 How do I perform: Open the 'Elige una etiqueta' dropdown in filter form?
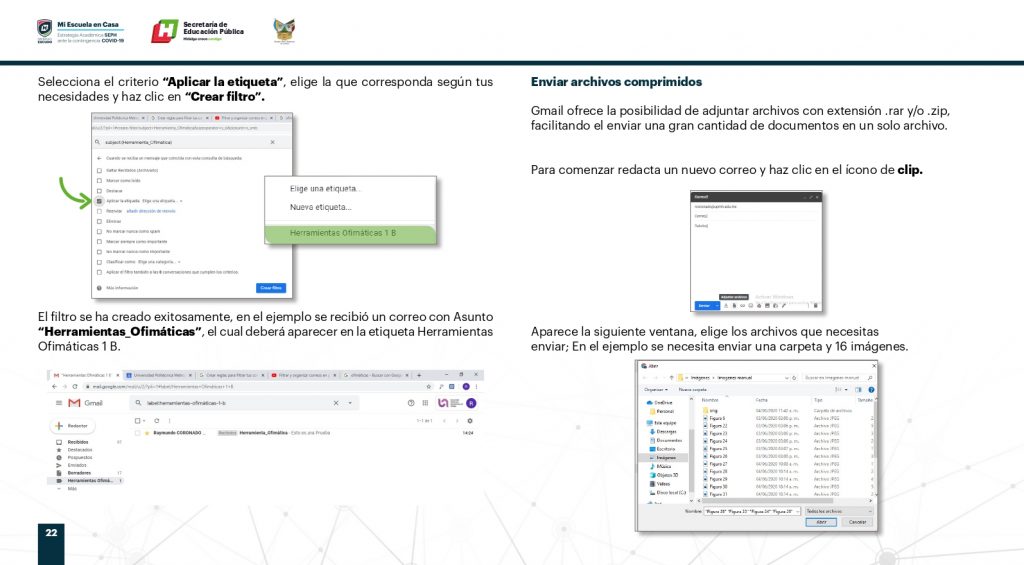coord(163,201)
